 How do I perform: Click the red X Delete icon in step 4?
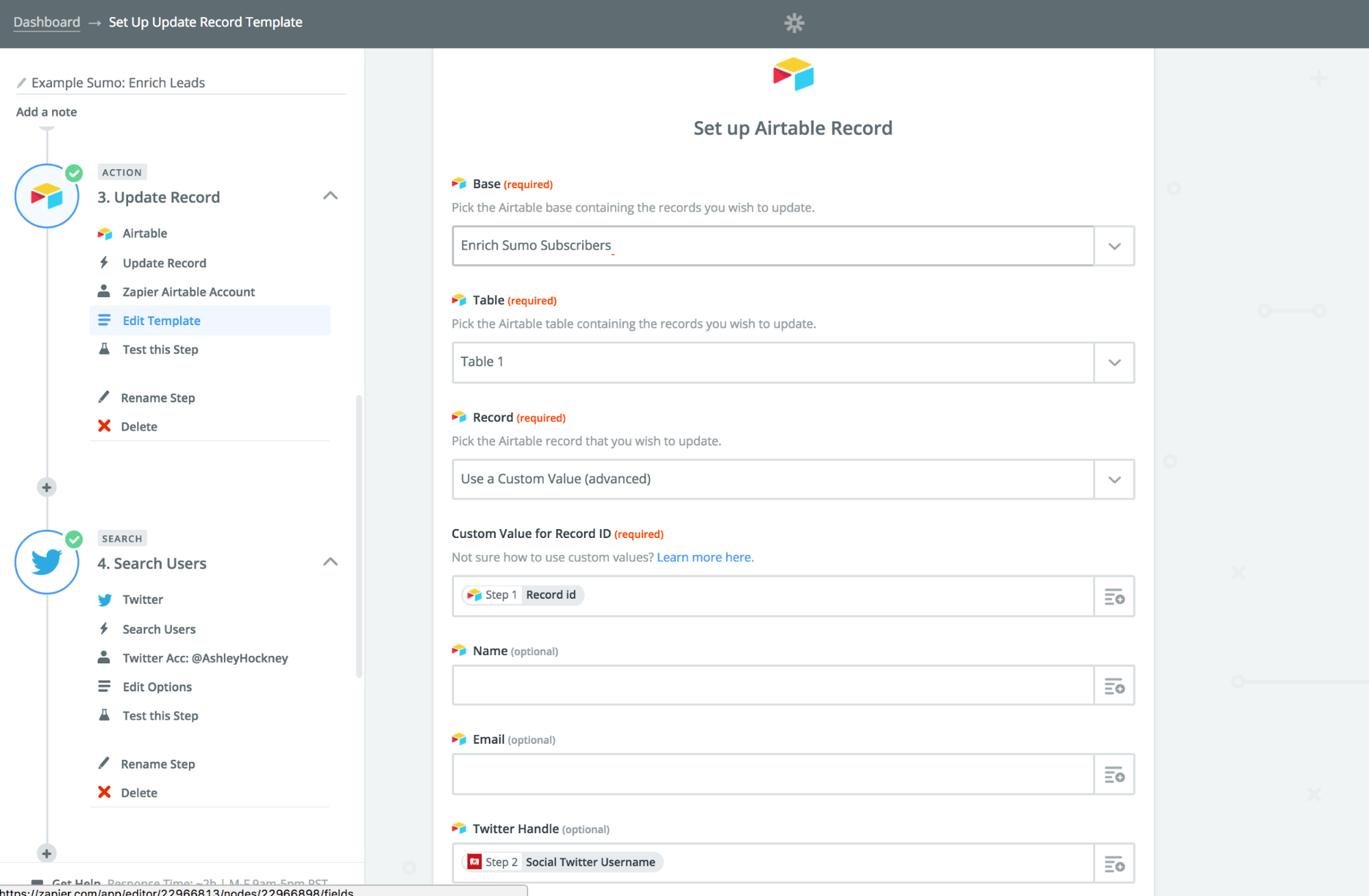coord(104,792)
